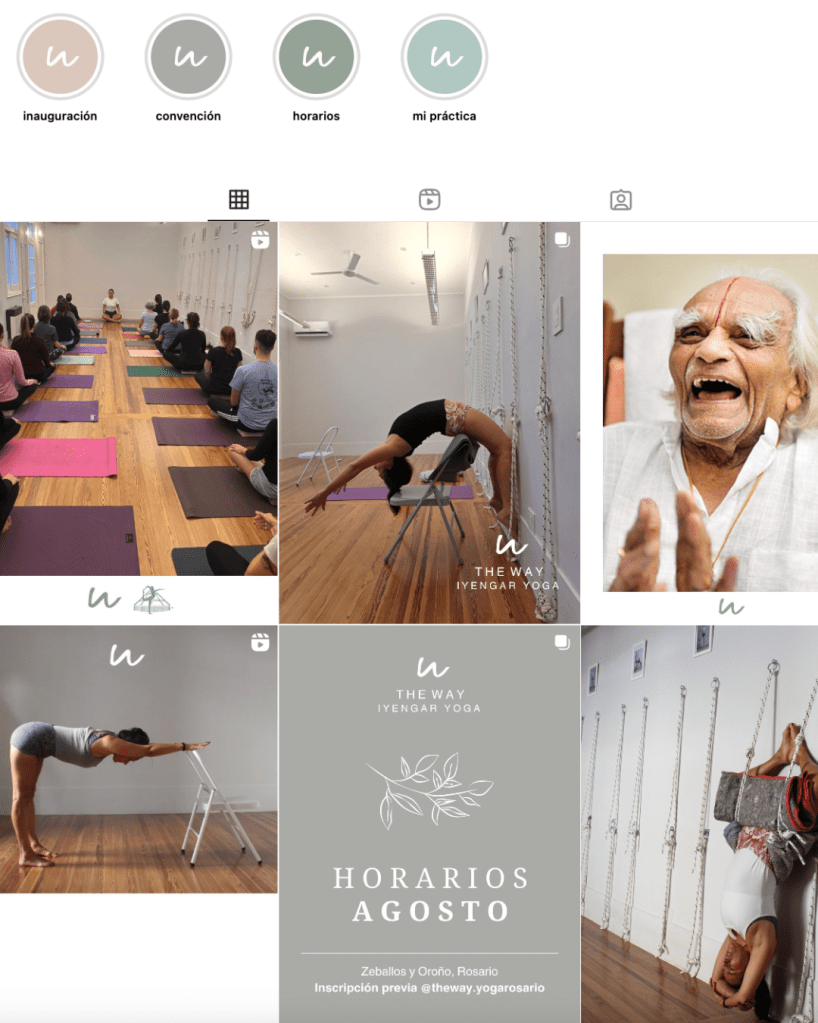This screenshot has height=1023, width=818.
Task: Switch to the Reels tab
Action: (x=429, y=200)
